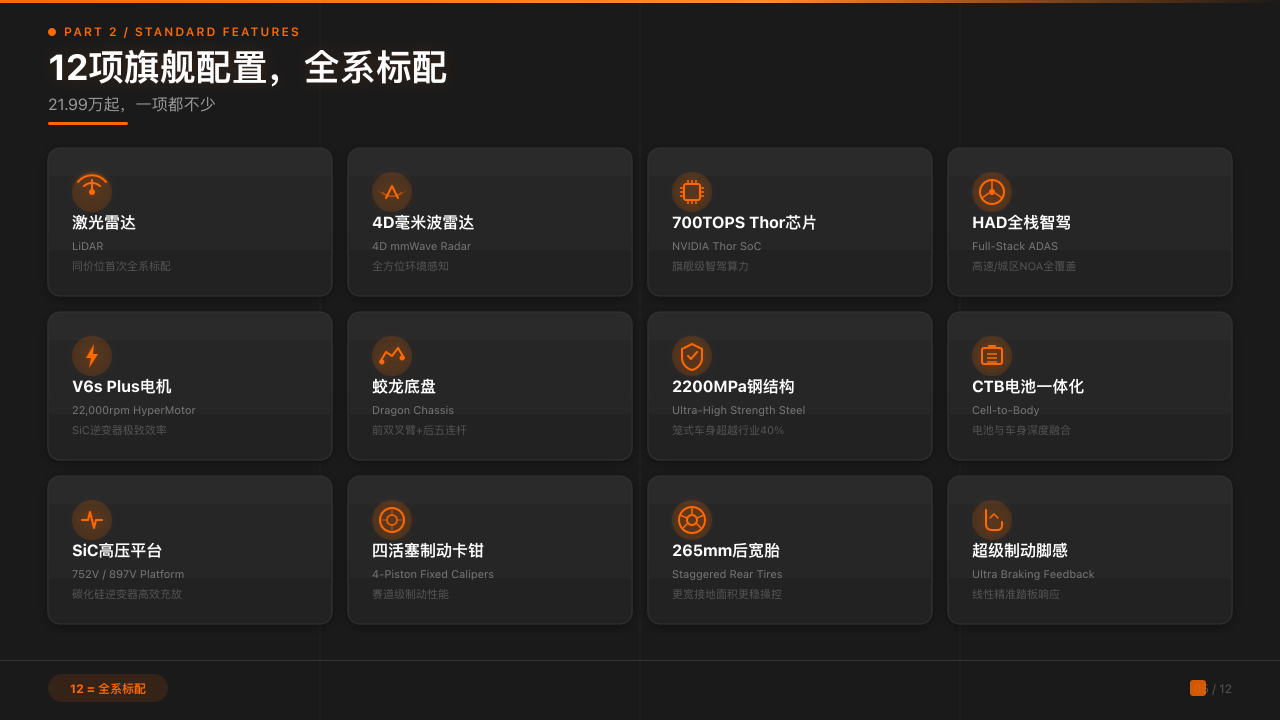The height and width of the screenshot is (720, 1280).
Task: Click the 265mm后宽胎 wheel icon
Action: pyautogui.click(x=692, y=519)
